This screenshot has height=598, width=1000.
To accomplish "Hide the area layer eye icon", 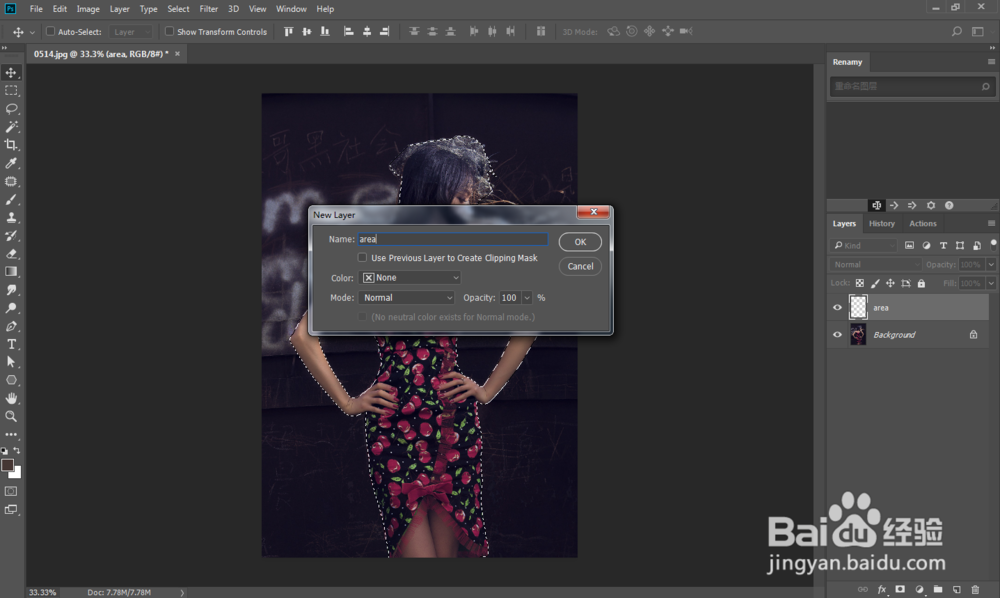I will (837, 307).
